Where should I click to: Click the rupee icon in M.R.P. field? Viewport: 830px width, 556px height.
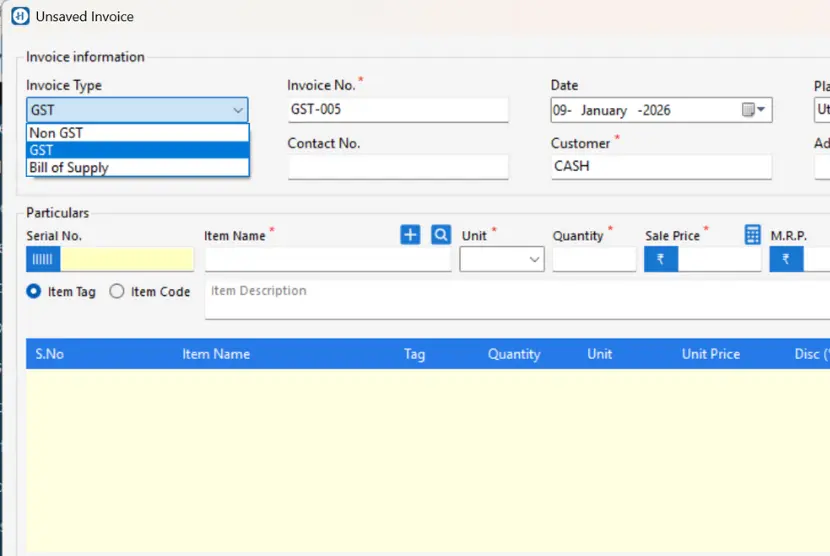click(786, 260)
